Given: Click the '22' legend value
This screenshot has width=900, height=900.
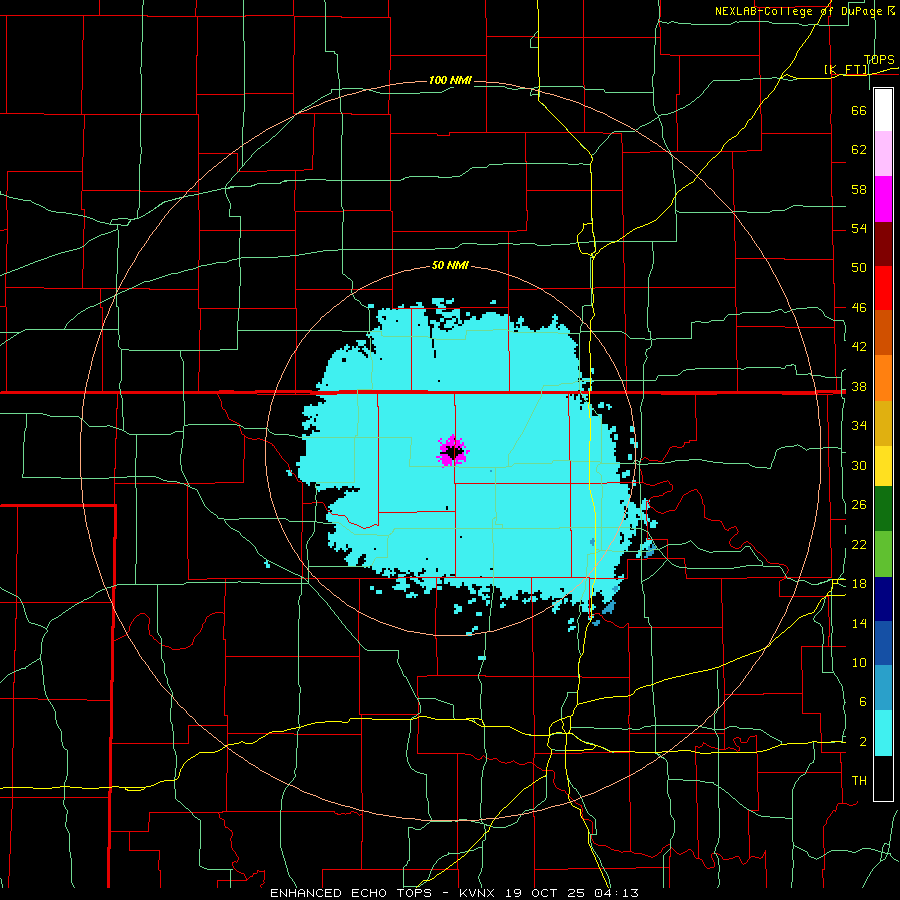Looking at the screenshot, I should tap(859, 545).
